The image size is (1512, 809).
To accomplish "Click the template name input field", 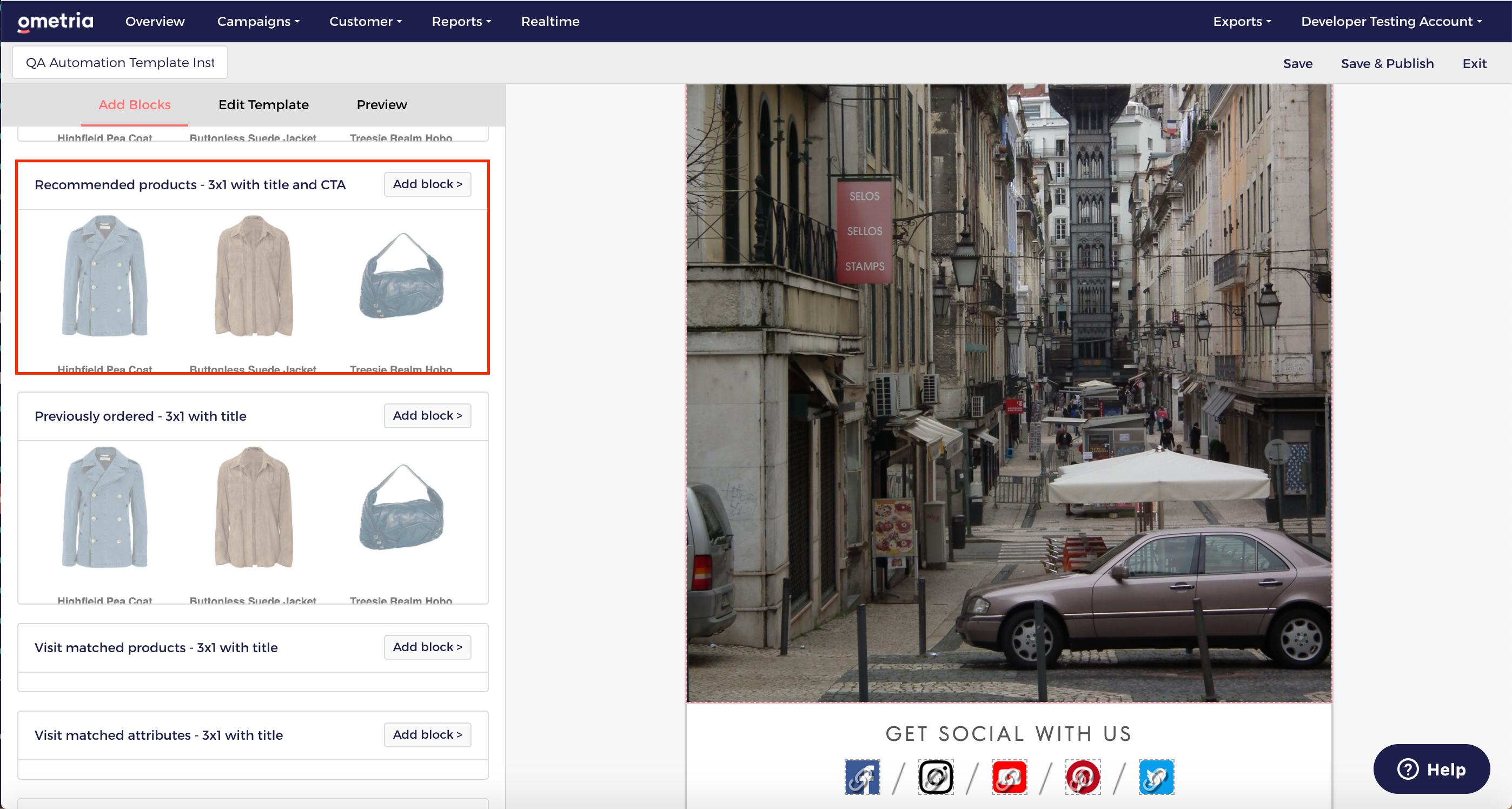I will tap(121, 62).
